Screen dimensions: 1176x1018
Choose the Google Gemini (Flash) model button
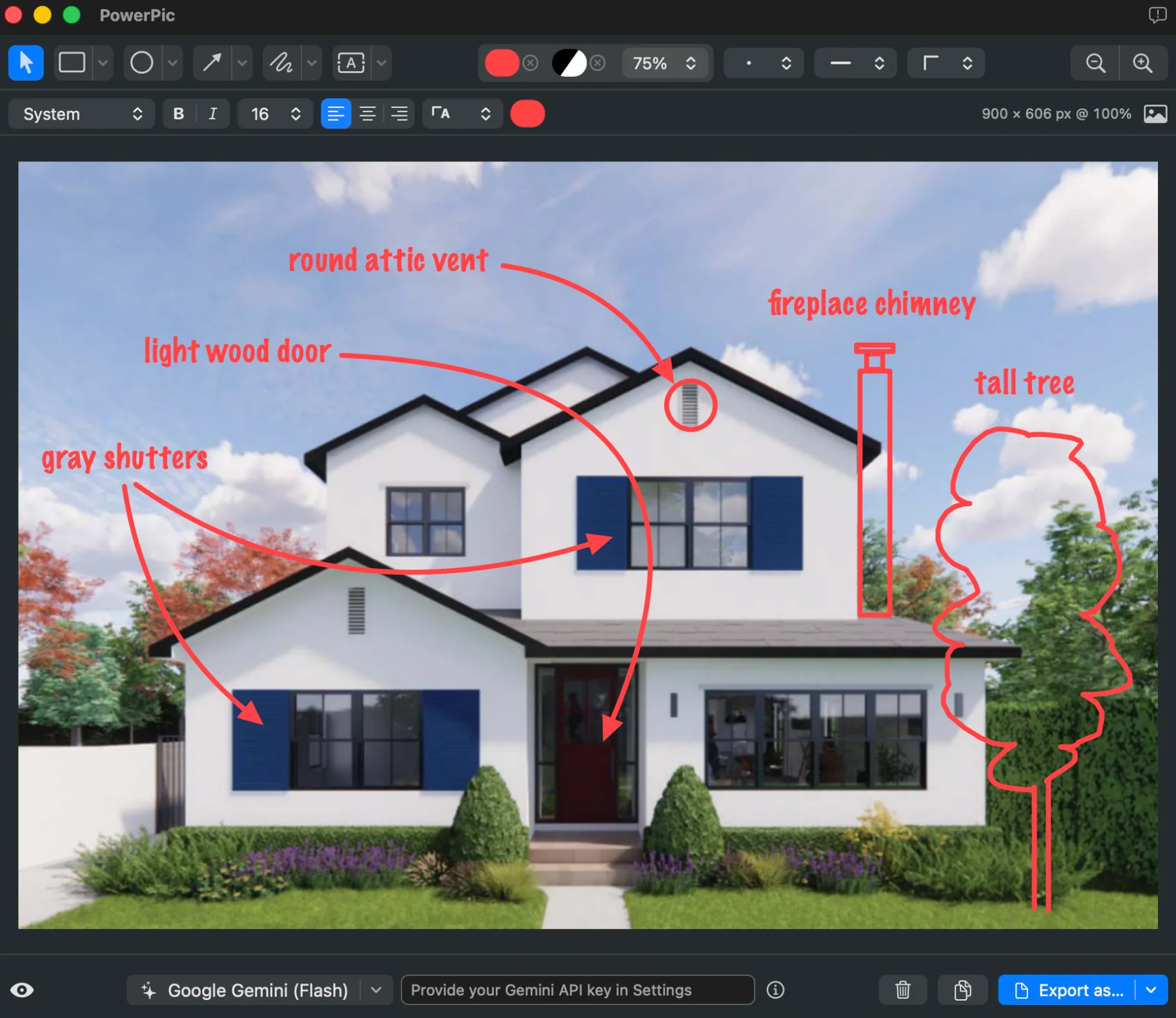(x=245, y=990)
